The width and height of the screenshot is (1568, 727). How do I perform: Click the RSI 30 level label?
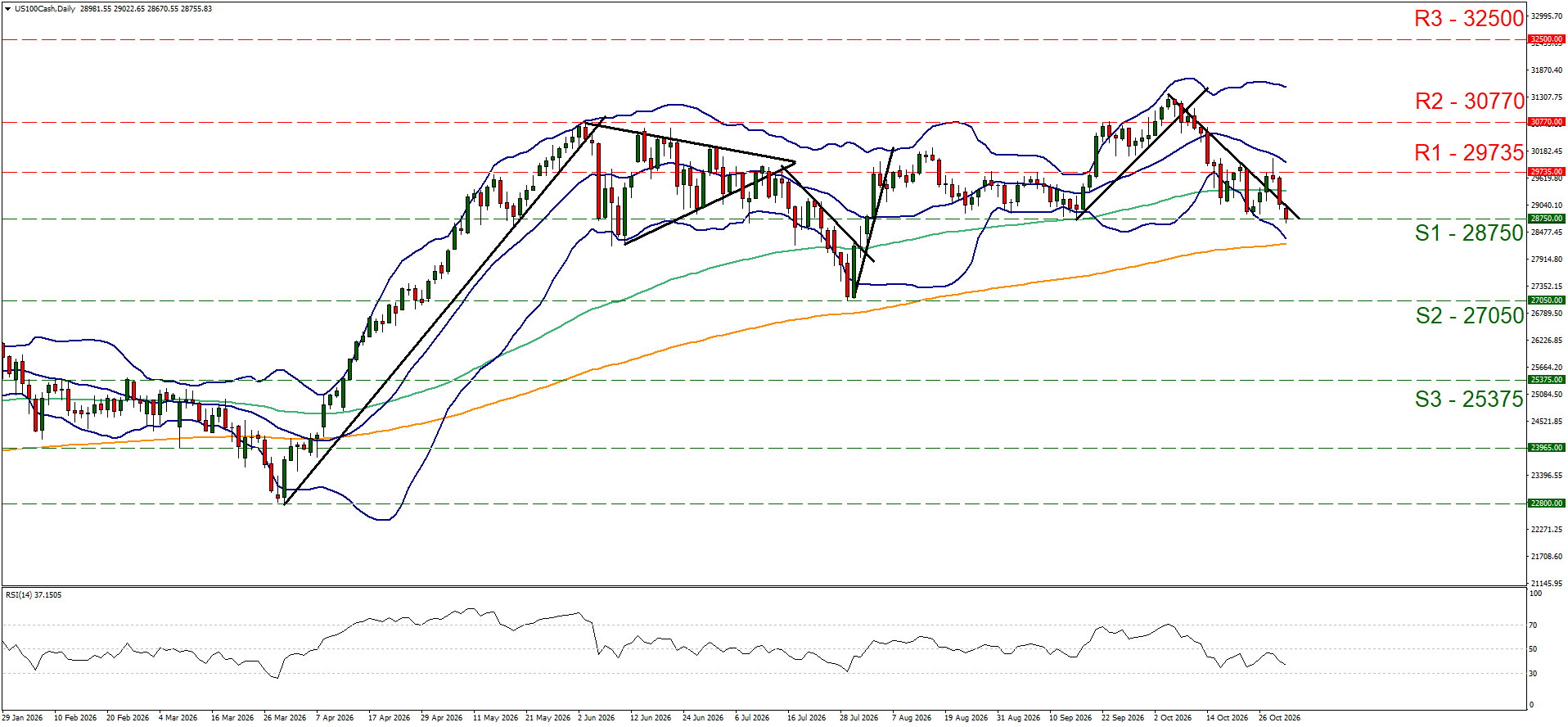coord(1534,674)
